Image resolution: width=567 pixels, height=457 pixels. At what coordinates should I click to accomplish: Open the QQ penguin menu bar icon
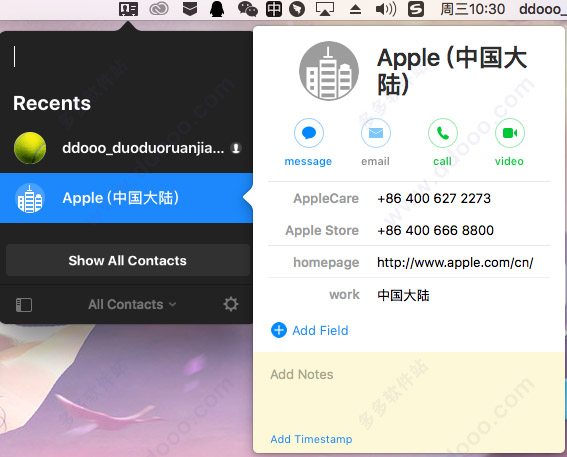217,9
